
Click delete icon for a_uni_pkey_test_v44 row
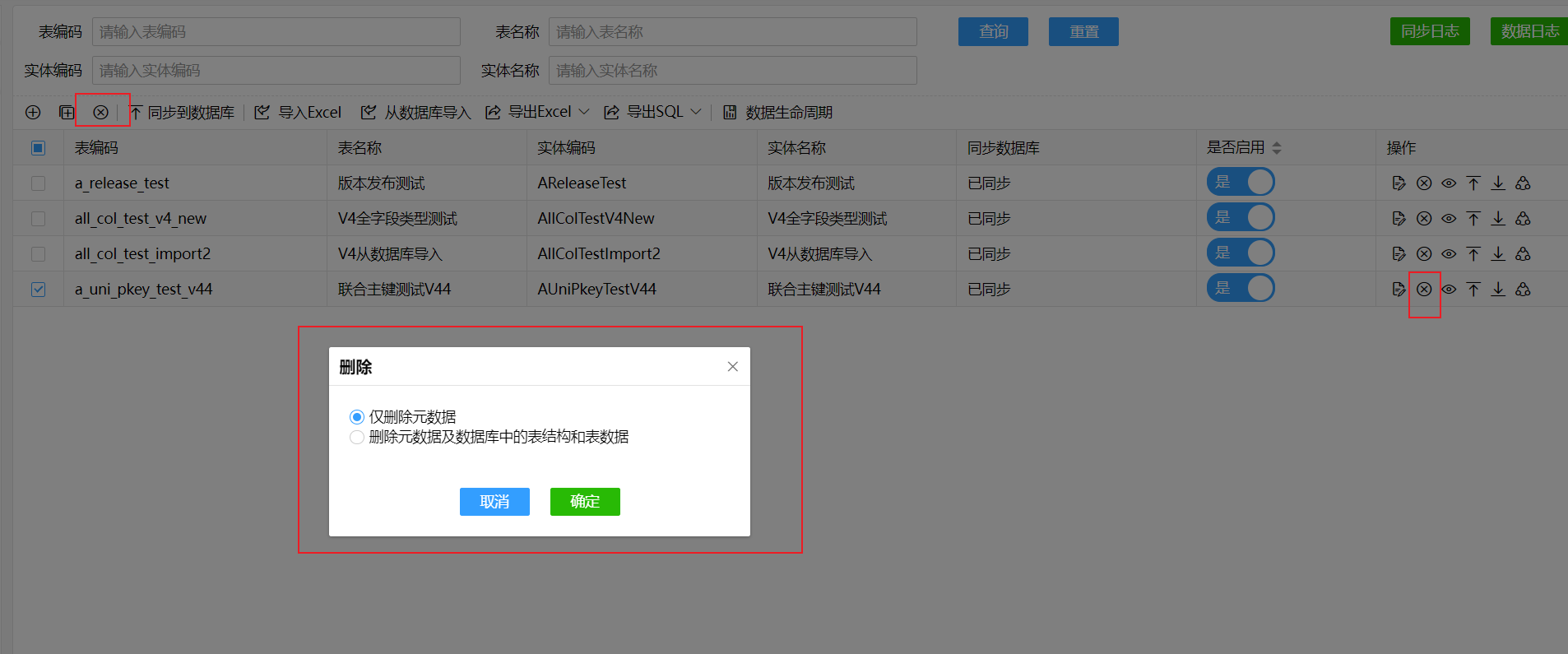(1424, 290)
